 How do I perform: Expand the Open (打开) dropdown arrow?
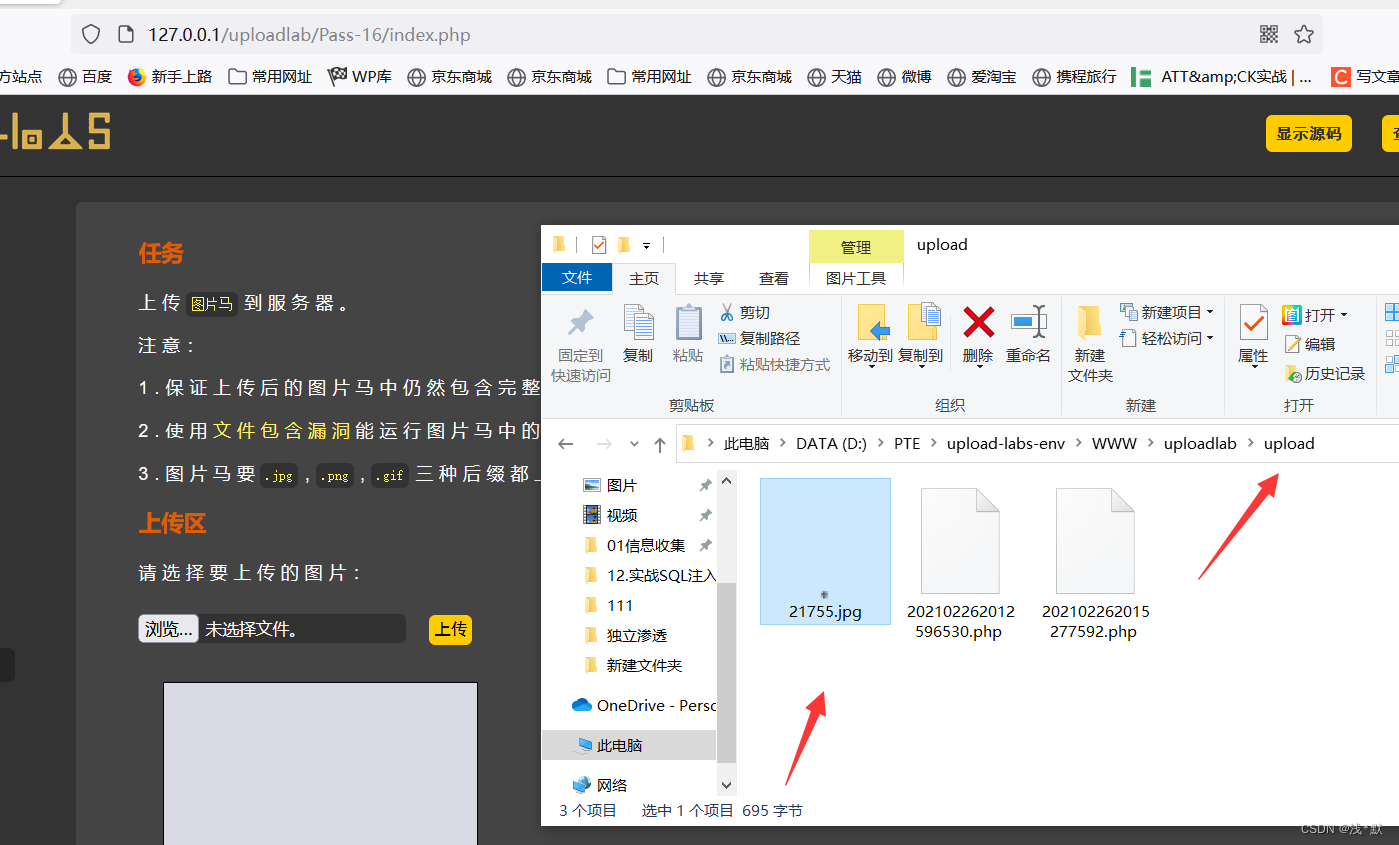(1344, 315)
